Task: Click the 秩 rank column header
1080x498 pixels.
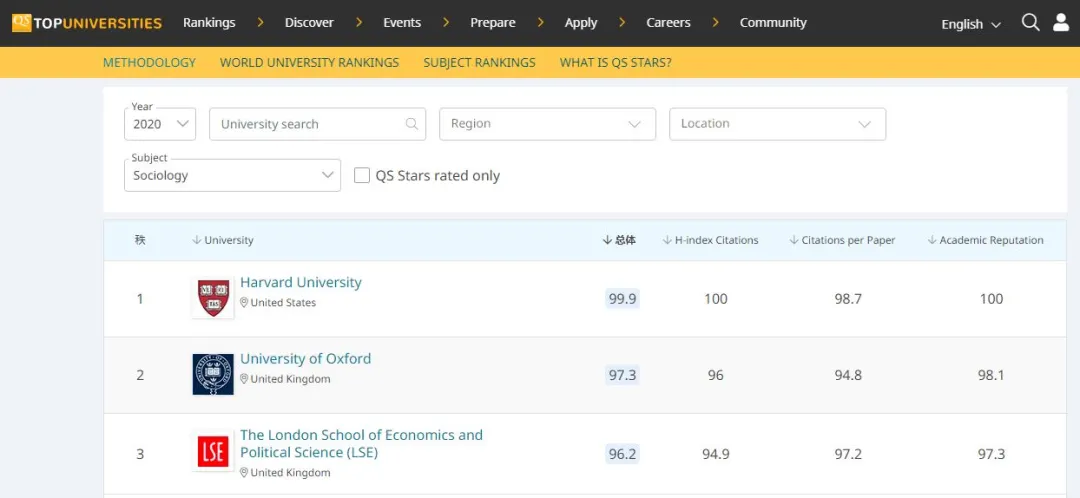Action: click(140, 240)
